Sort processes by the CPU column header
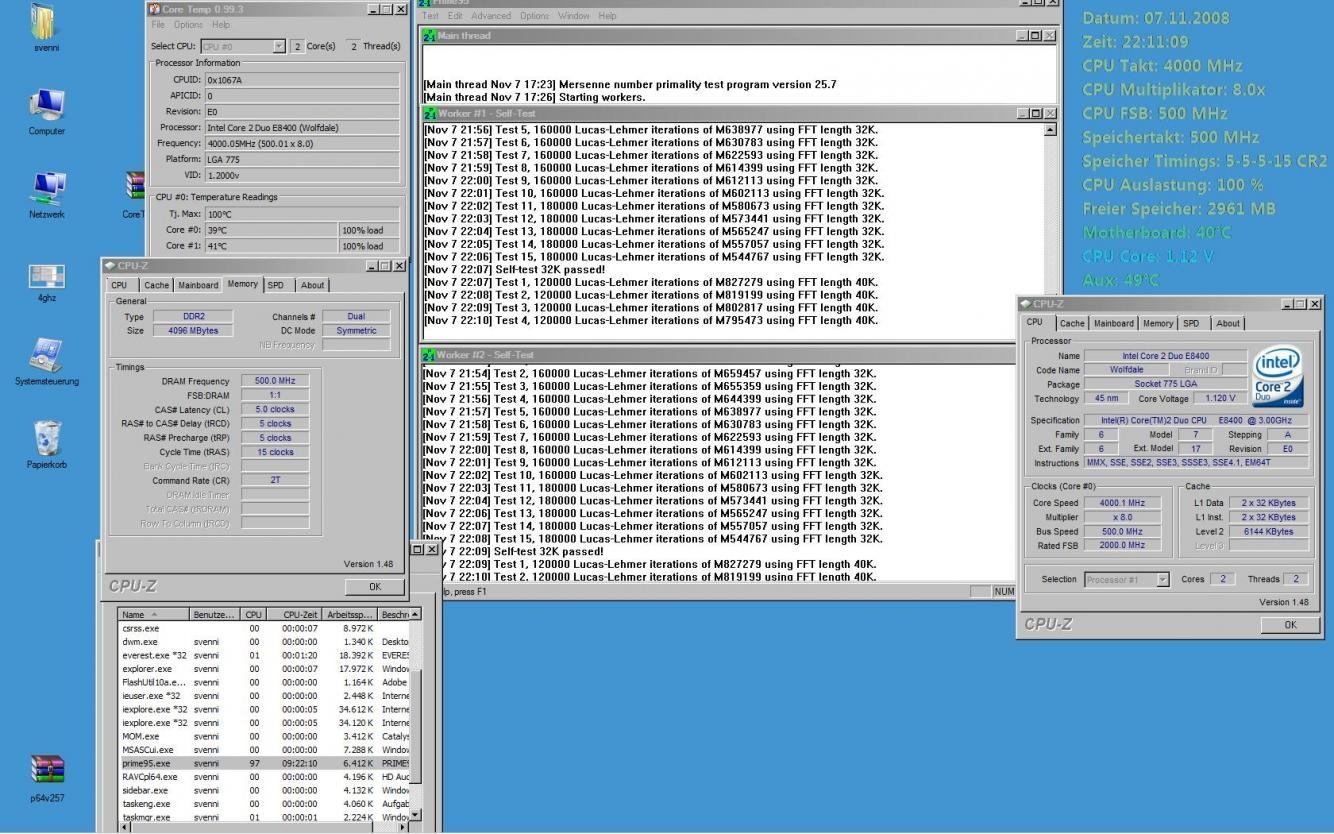The height and width of the screenshot is (834, 1334). [x=254, y=613]
